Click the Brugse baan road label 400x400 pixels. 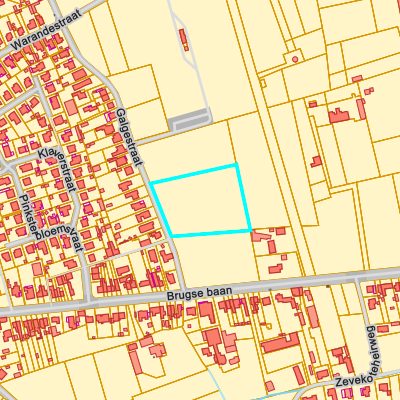[199, 293]
